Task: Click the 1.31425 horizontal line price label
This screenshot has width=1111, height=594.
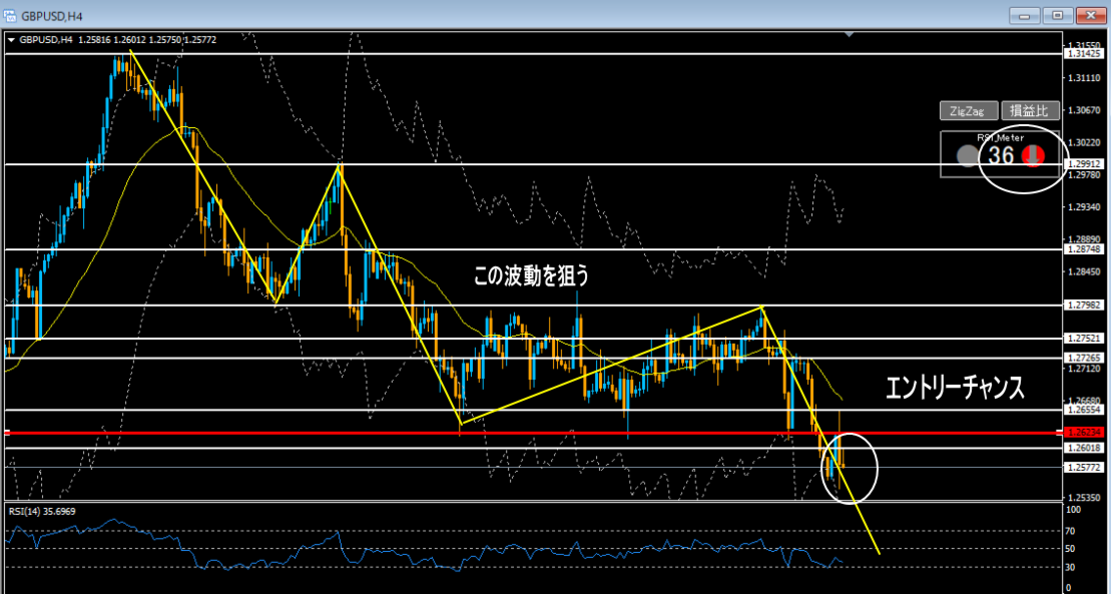Action: click(x=1084, y=55)
